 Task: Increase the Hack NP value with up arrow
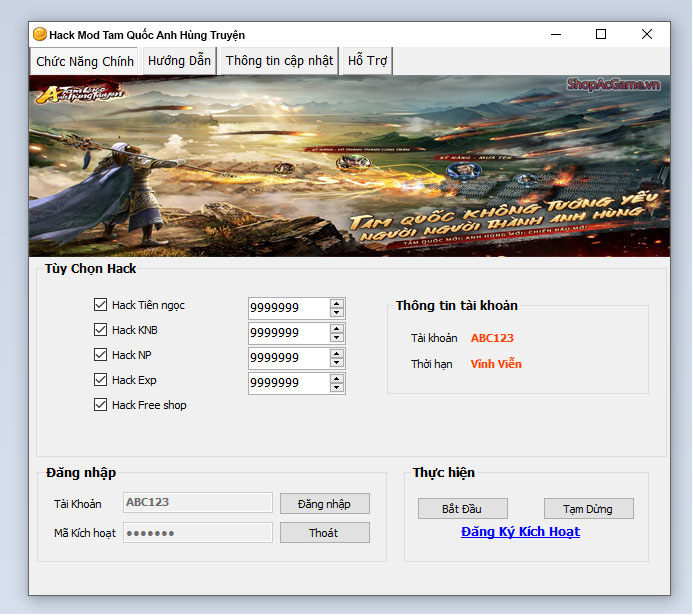pos(337,354)
